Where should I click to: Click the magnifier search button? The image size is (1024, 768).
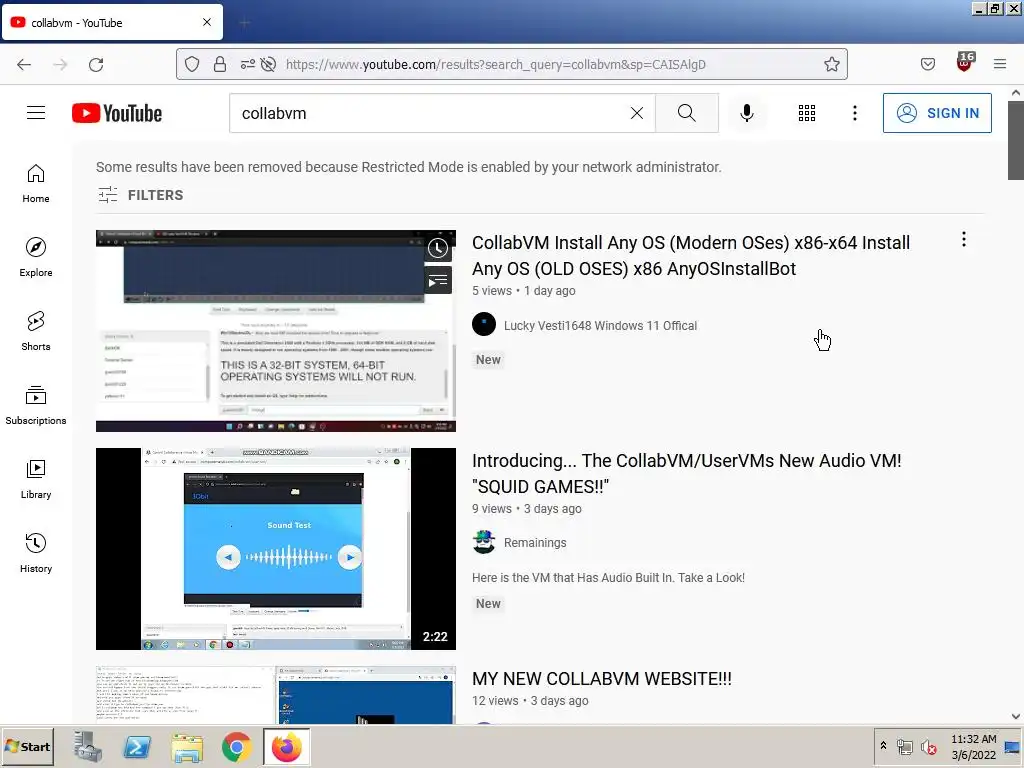[x=686, y=113]
